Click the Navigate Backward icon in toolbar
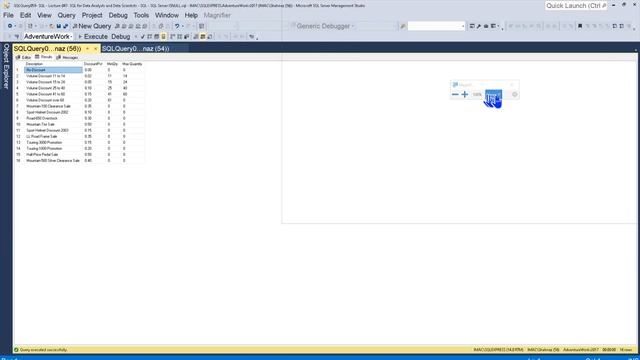The width and height of the screenshot is (640, 360). pos(10,26)
